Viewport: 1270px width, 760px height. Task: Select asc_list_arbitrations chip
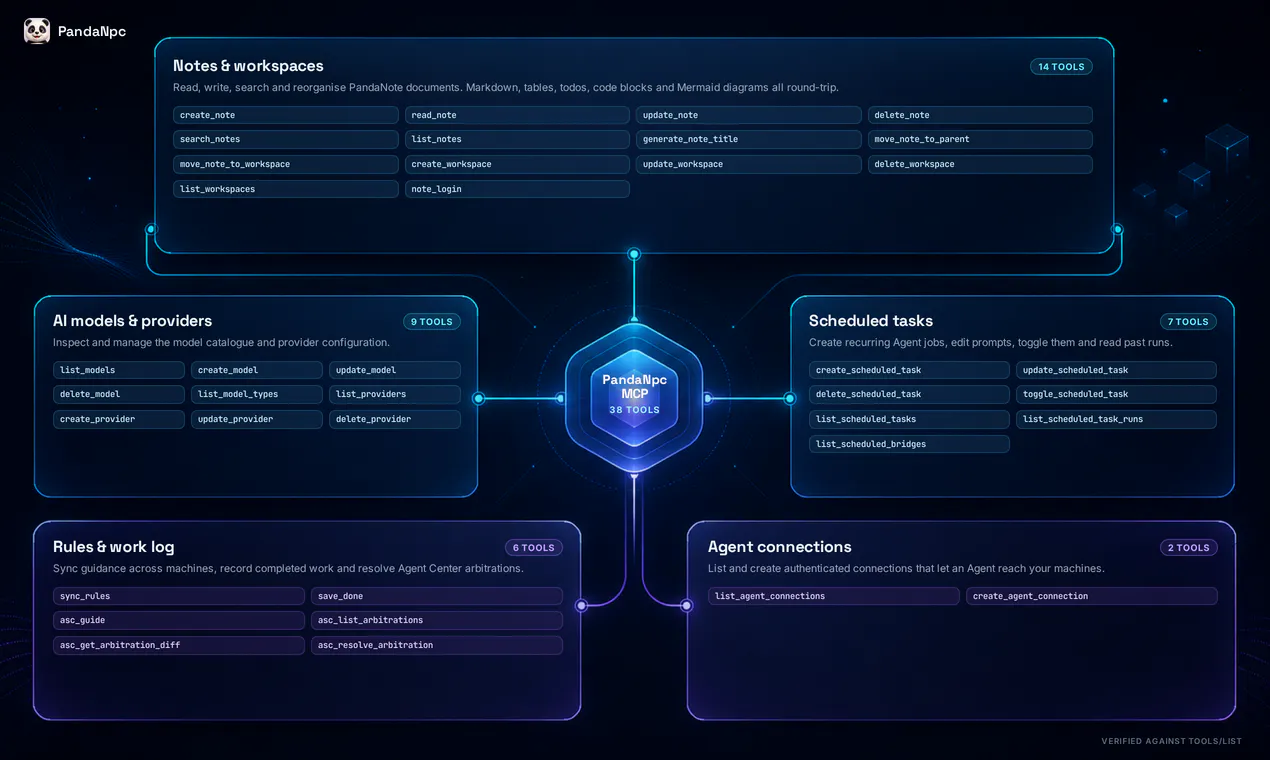[437, 620]
